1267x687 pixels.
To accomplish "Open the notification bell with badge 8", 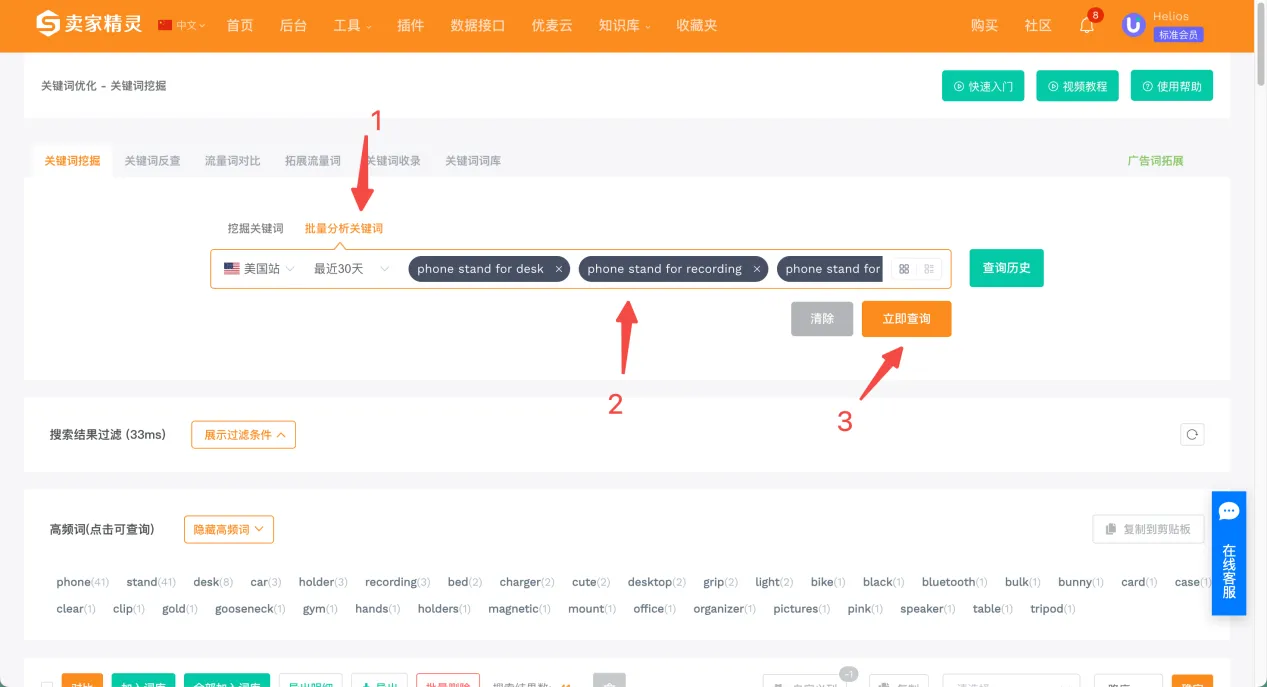I will tap(1087, 25).
